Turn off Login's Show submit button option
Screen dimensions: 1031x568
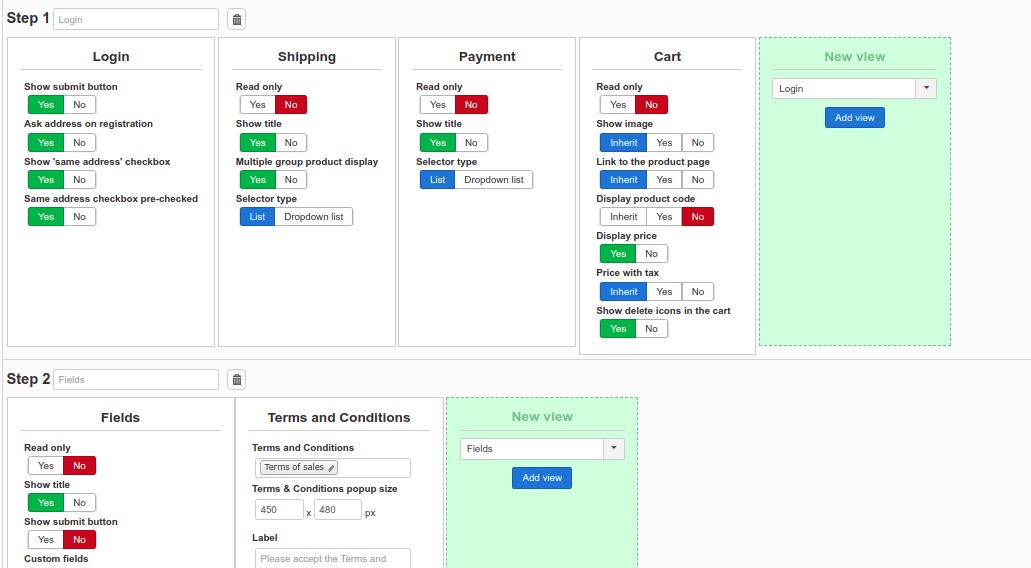point(79,105)
